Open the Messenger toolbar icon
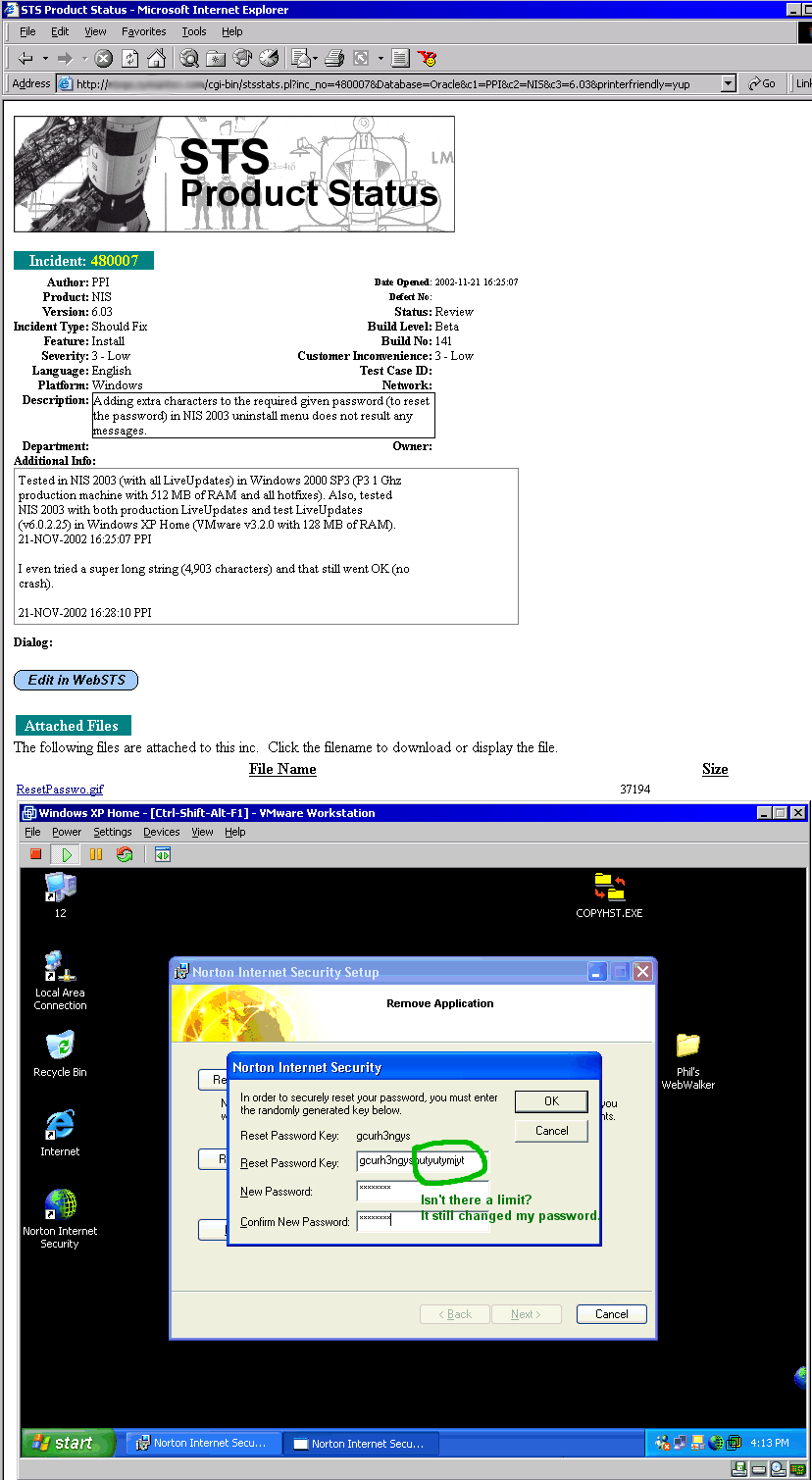 pos(427,58)
